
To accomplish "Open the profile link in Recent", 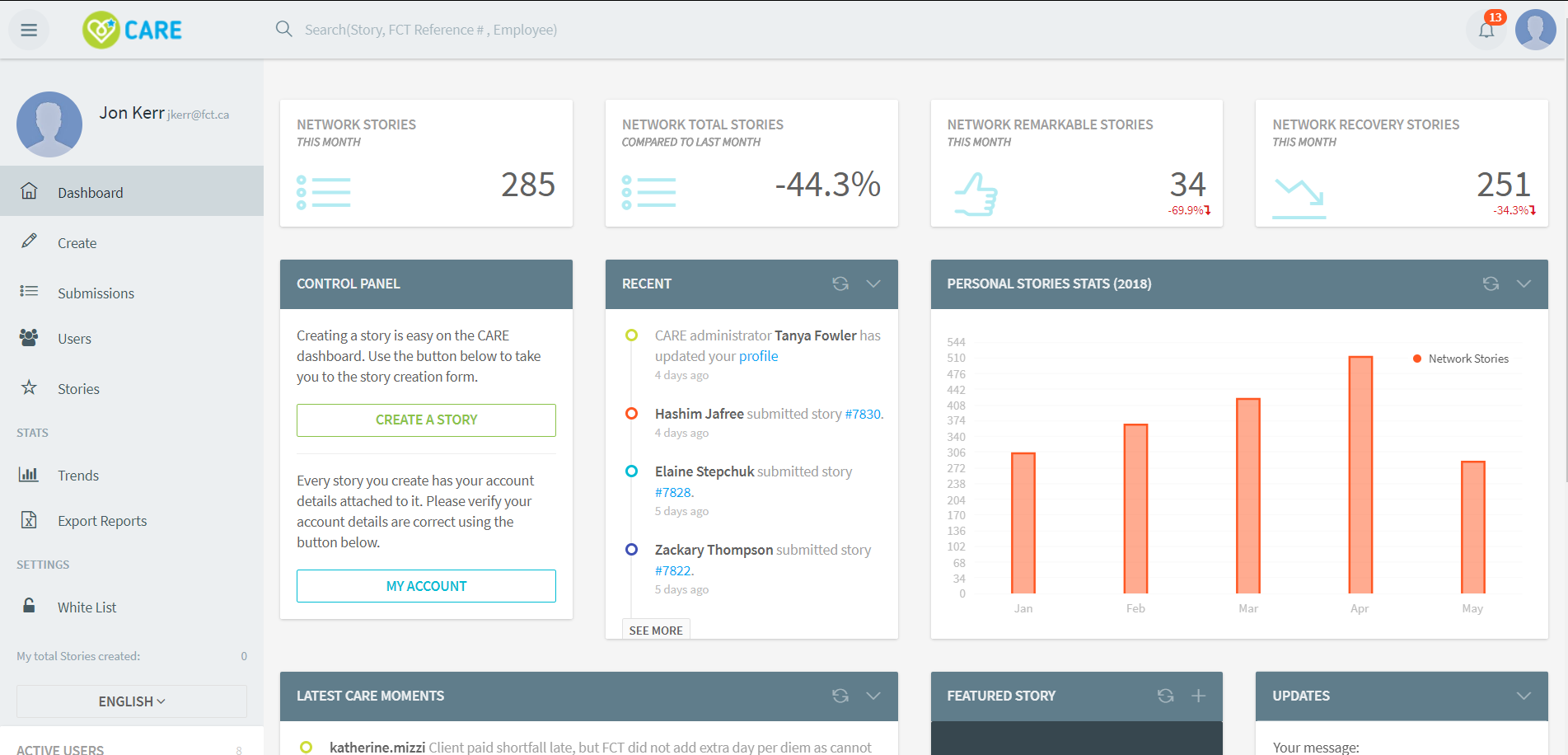I will pyautogui.click(x=758, y=356).
